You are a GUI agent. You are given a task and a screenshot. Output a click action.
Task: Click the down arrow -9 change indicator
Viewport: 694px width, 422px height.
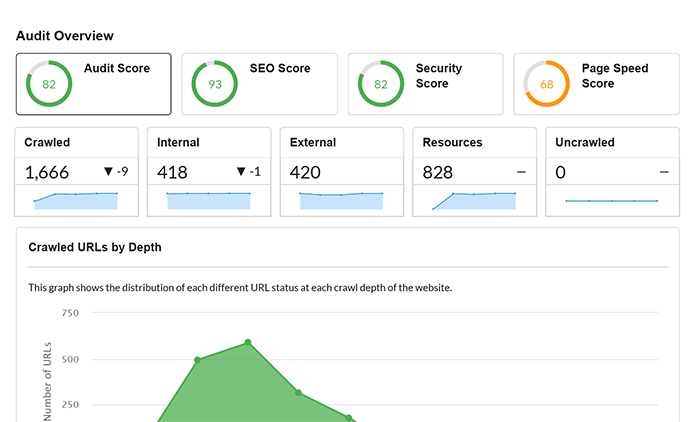116,171
